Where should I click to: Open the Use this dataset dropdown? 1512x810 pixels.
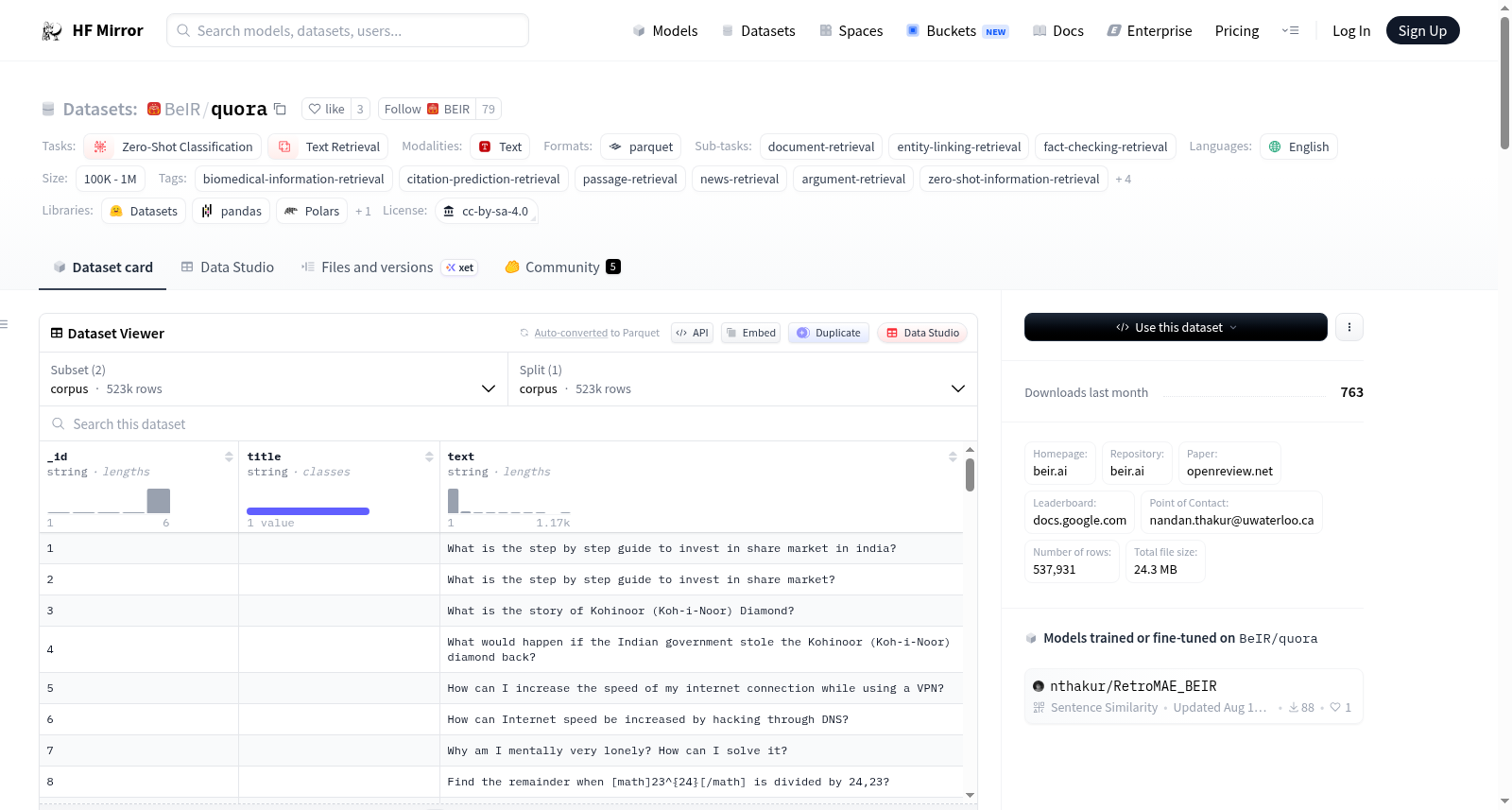click(1176, 327)
